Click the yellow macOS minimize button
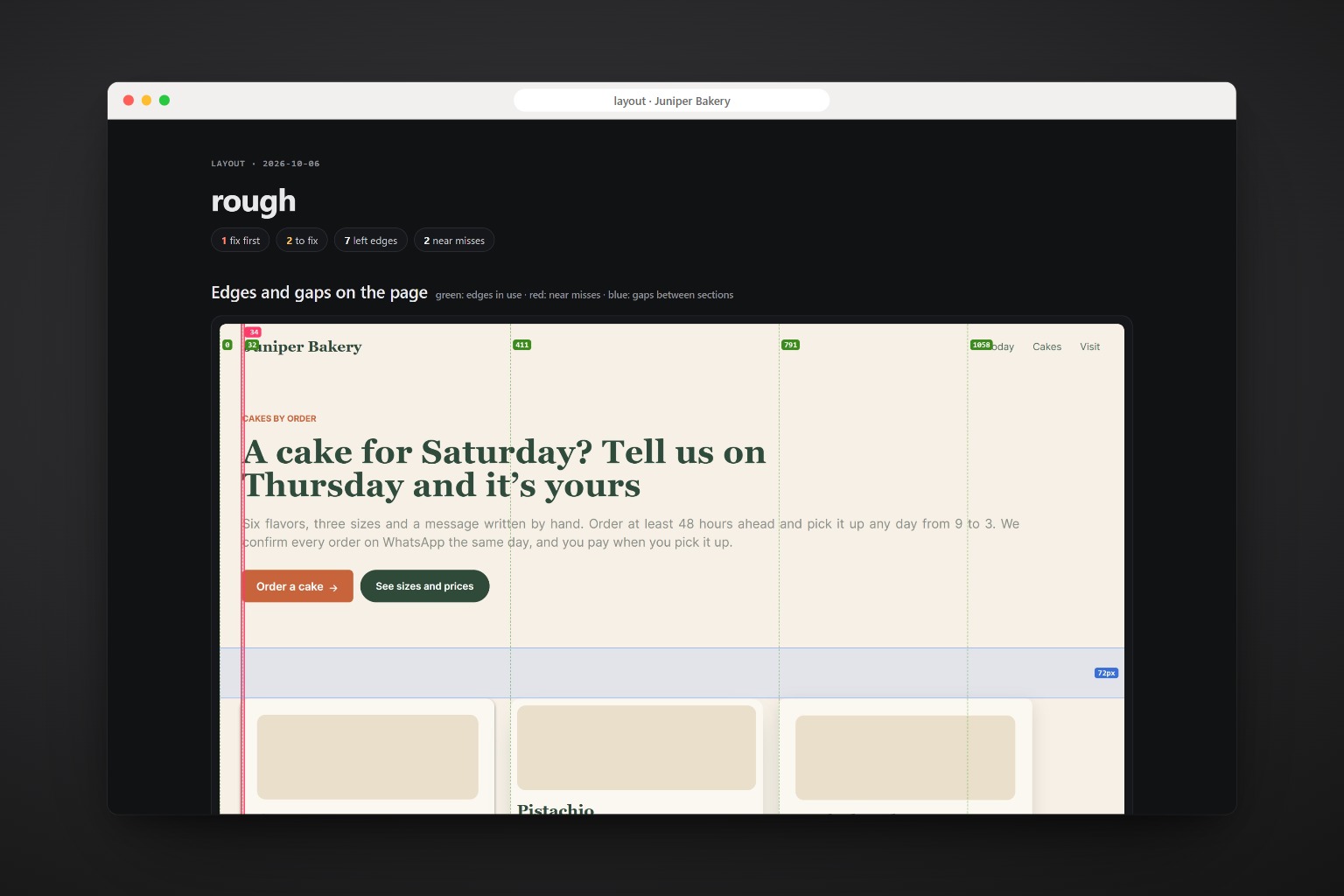Viewport: 1344px width, 896px height. (146, 101)
